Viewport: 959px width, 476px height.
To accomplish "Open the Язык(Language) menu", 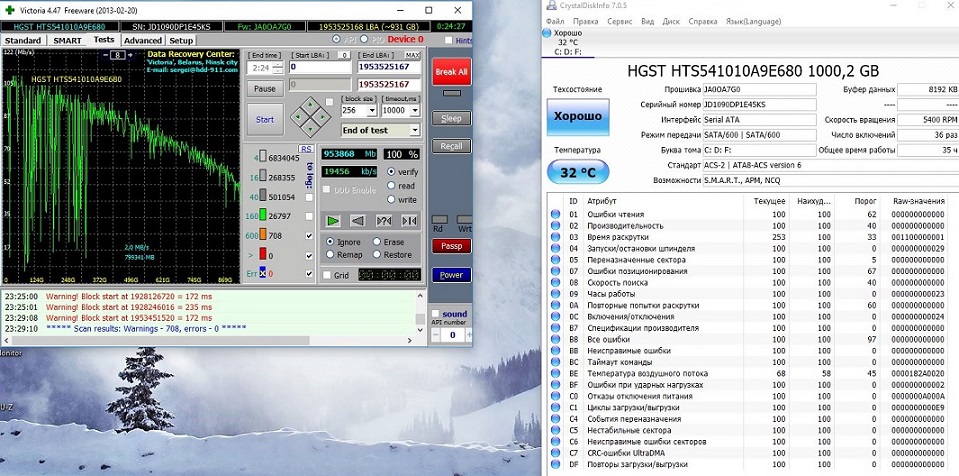I will pos(753,21).
